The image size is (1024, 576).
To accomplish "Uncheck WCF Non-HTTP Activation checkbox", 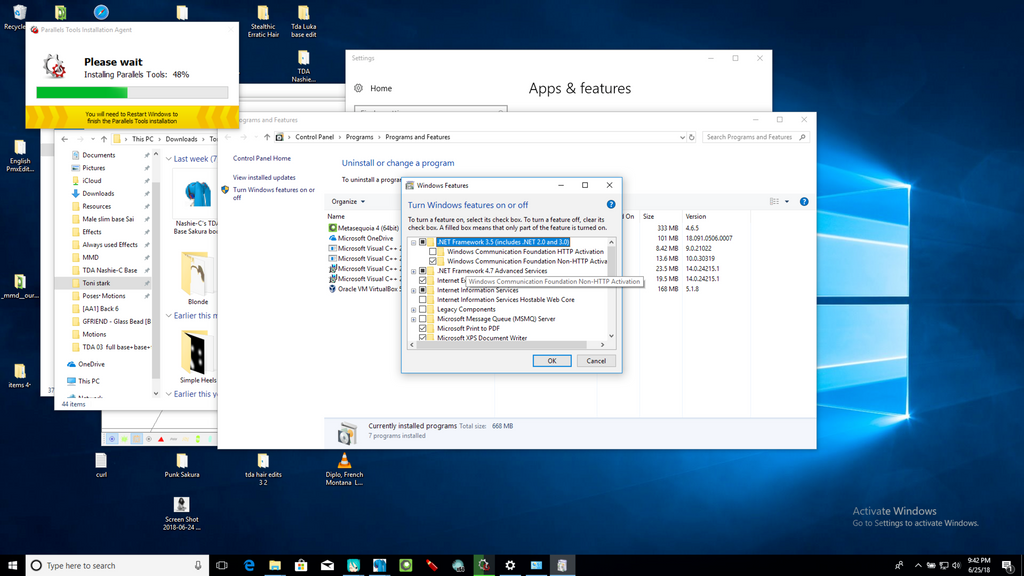I will pyautogui.click(x=432, y=261).
